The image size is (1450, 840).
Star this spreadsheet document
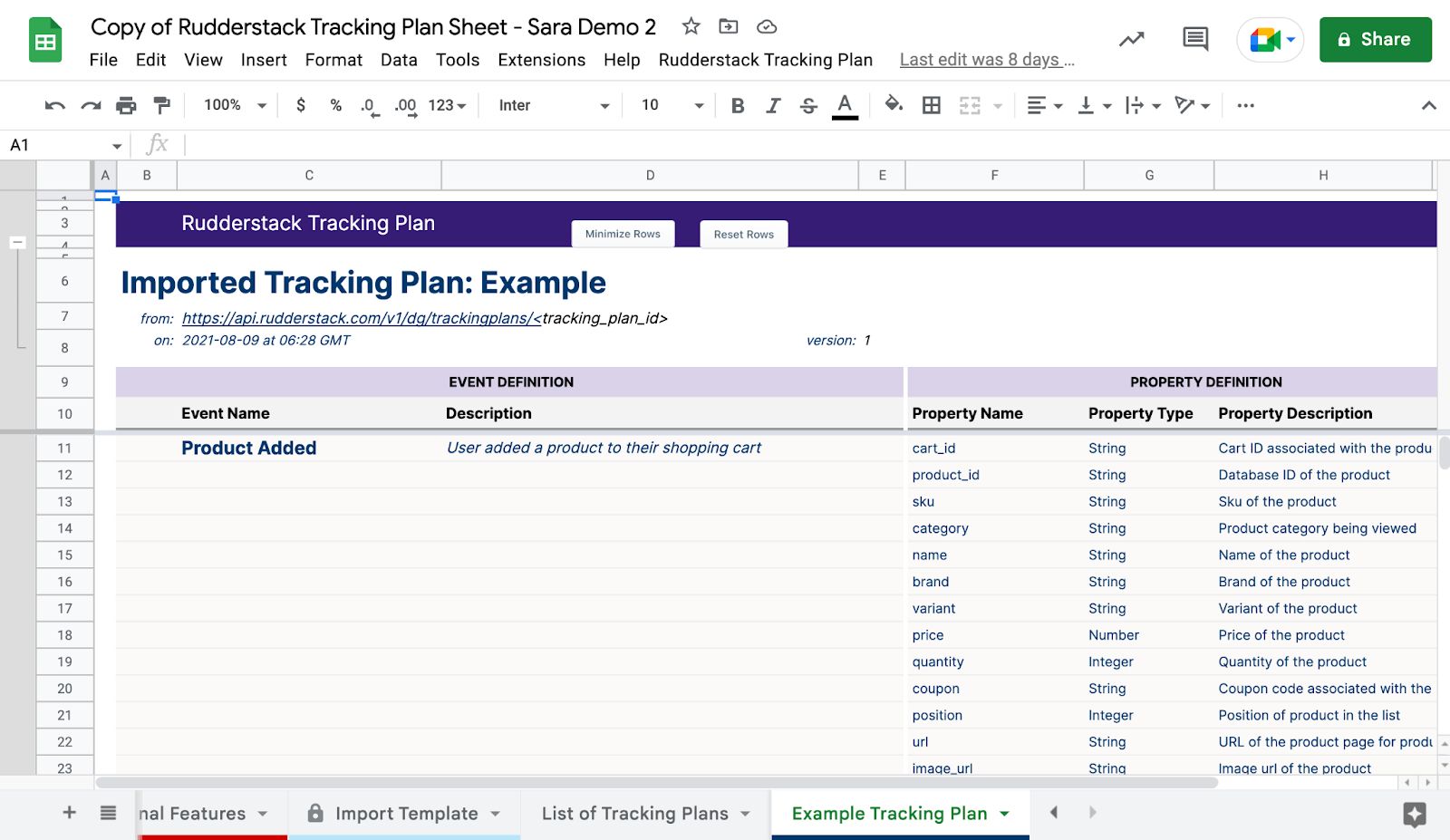[691, 26]
